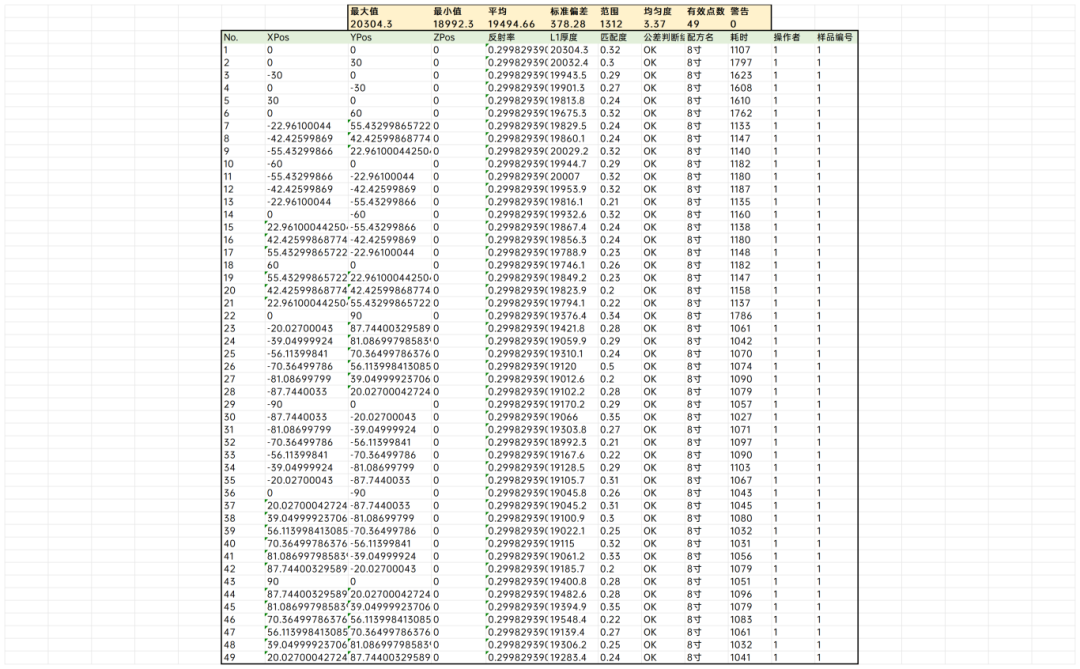The height and width of the screenshot is (669, 1080).
Task: Click L1 thickness cell 20032.4
Action: coord(573,63)
